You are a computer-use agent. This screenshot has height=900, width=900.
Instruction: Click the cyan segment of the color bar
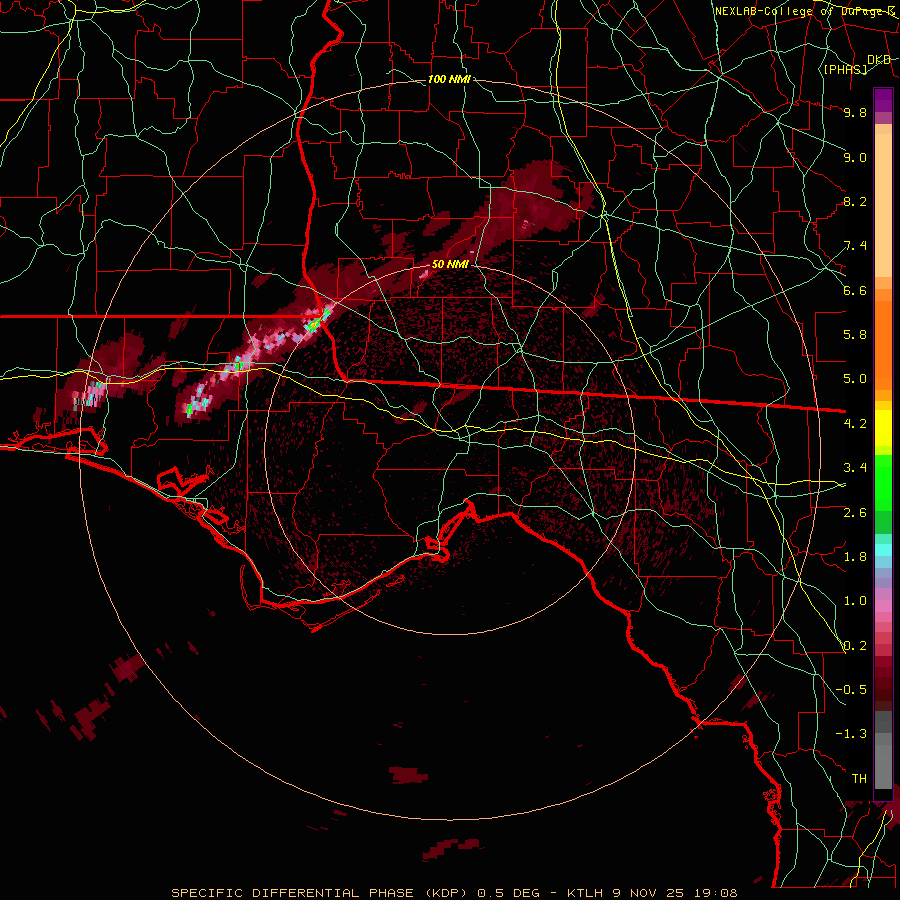883,549
